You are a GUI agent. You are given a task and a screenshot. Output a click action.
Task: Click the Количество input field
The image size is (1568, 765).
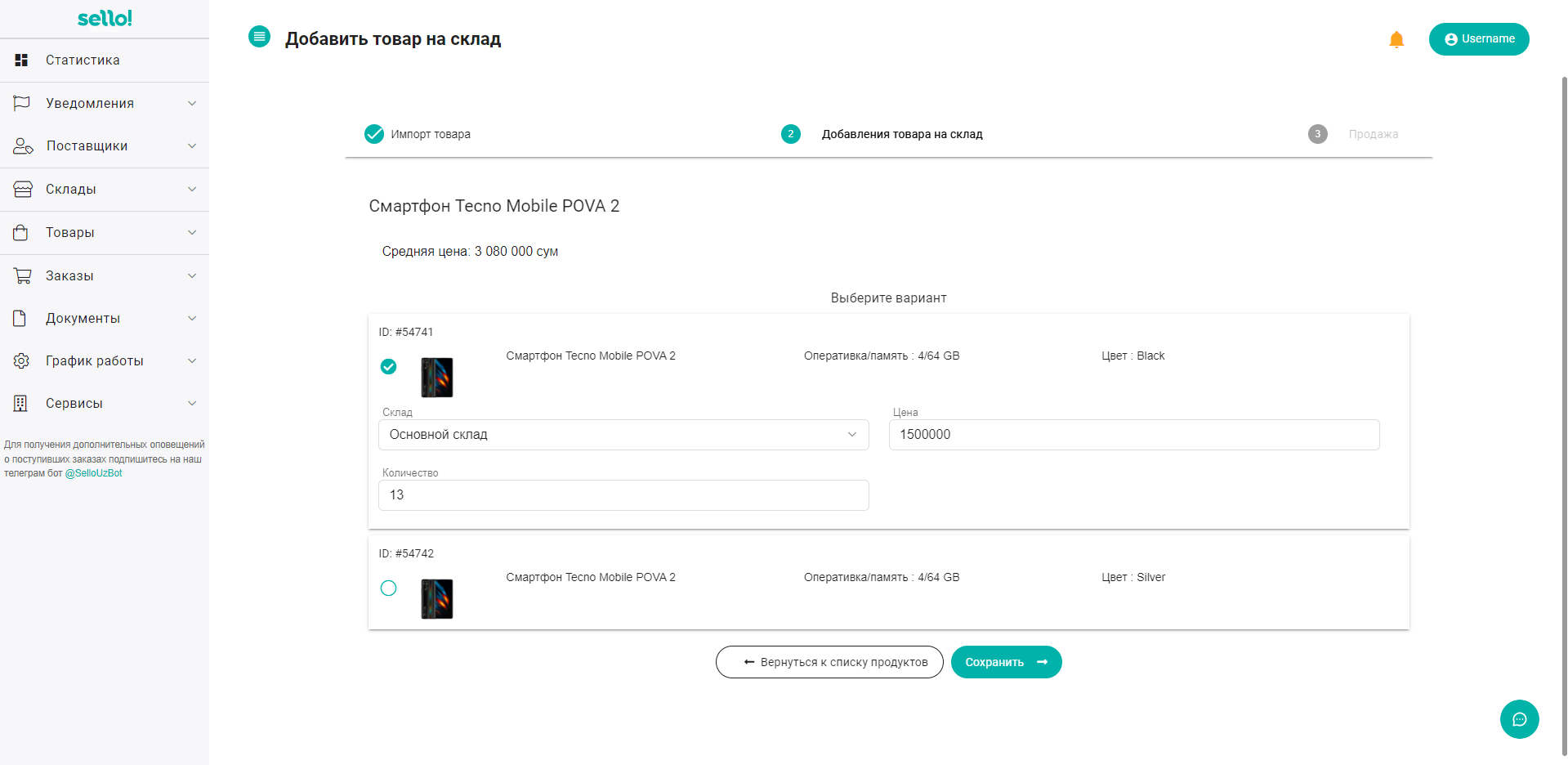(x=623, y=495)
